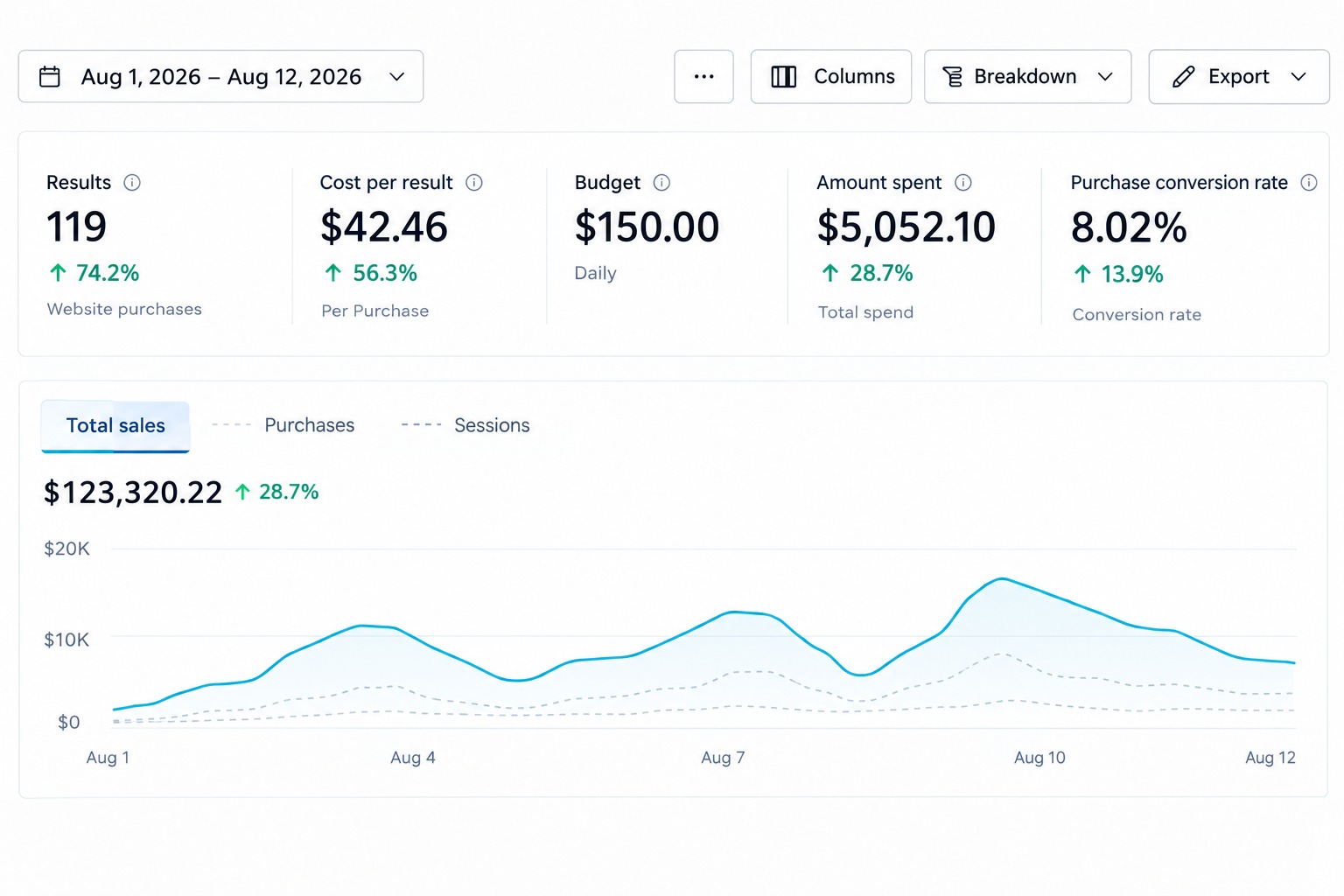
Task: Toggle the Sessions series legend
Action: [x=465, y=425]
